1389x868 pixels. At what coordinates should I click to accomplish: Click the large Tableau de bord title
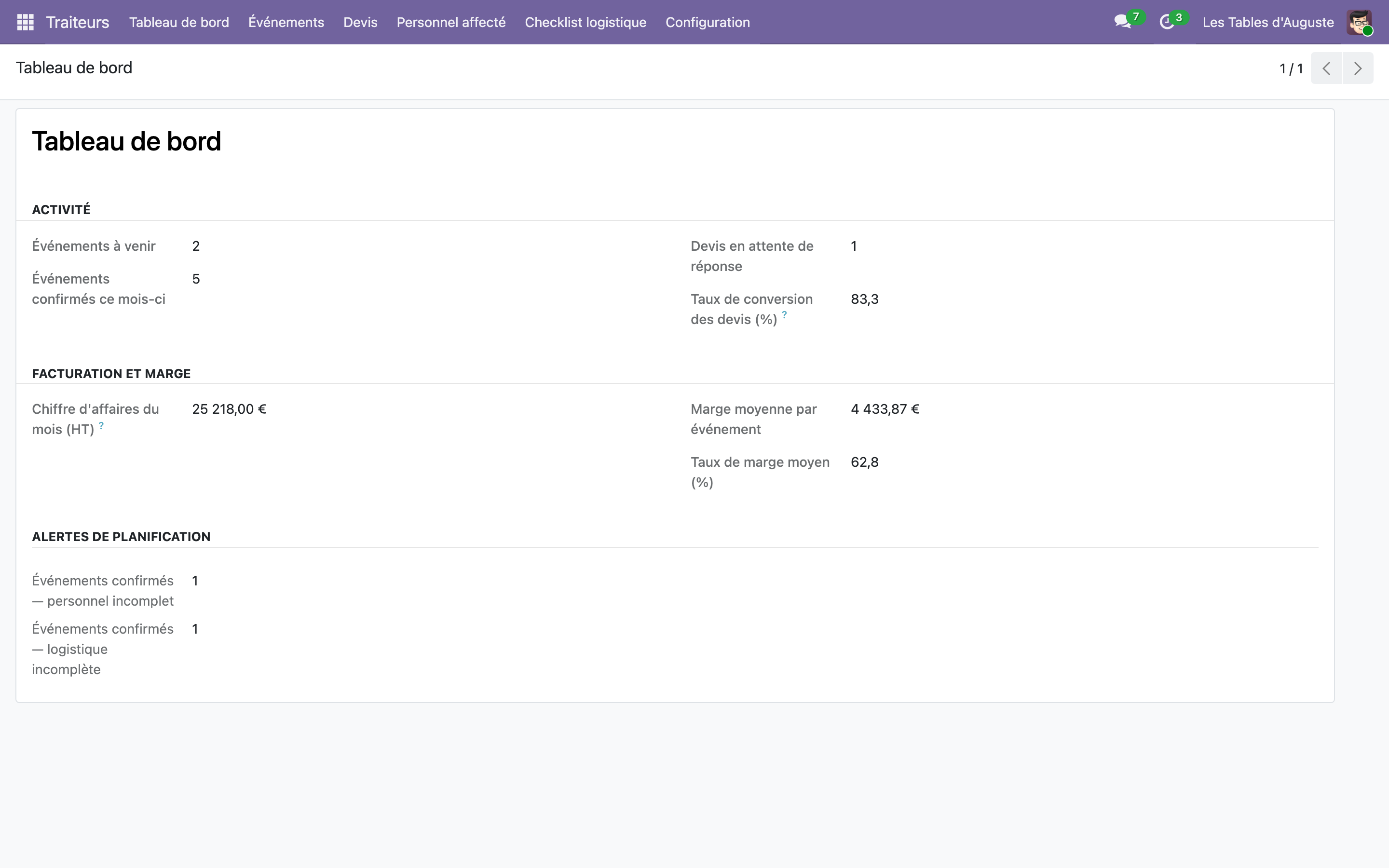(x=126, y=141)
